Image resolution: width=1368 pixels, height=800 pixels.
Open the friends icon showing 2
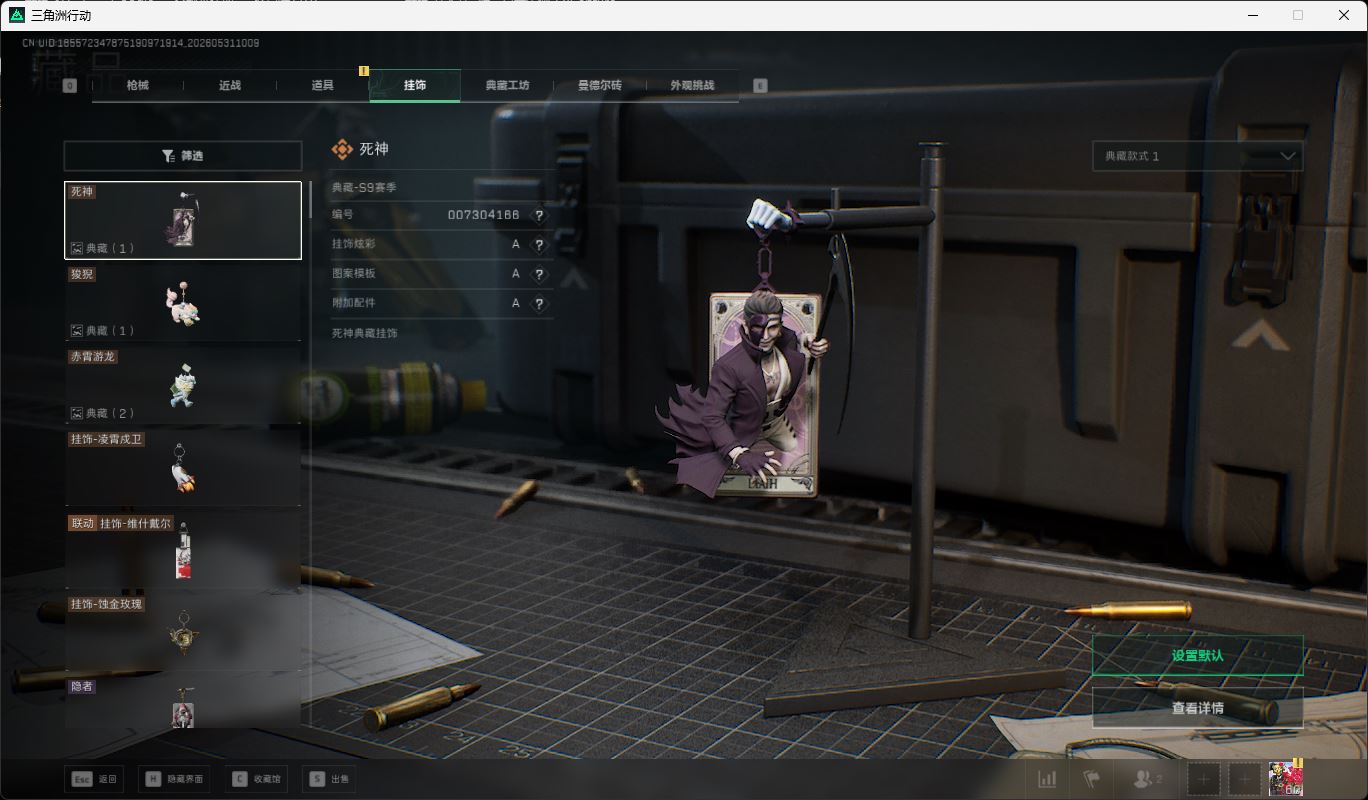click(1147, 779)
